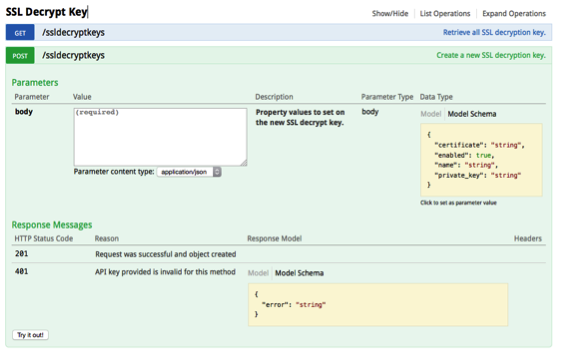563x360 pixels.
Task: Click 'API key provided is invalid' reason text
Action: (x=165, y=272)
